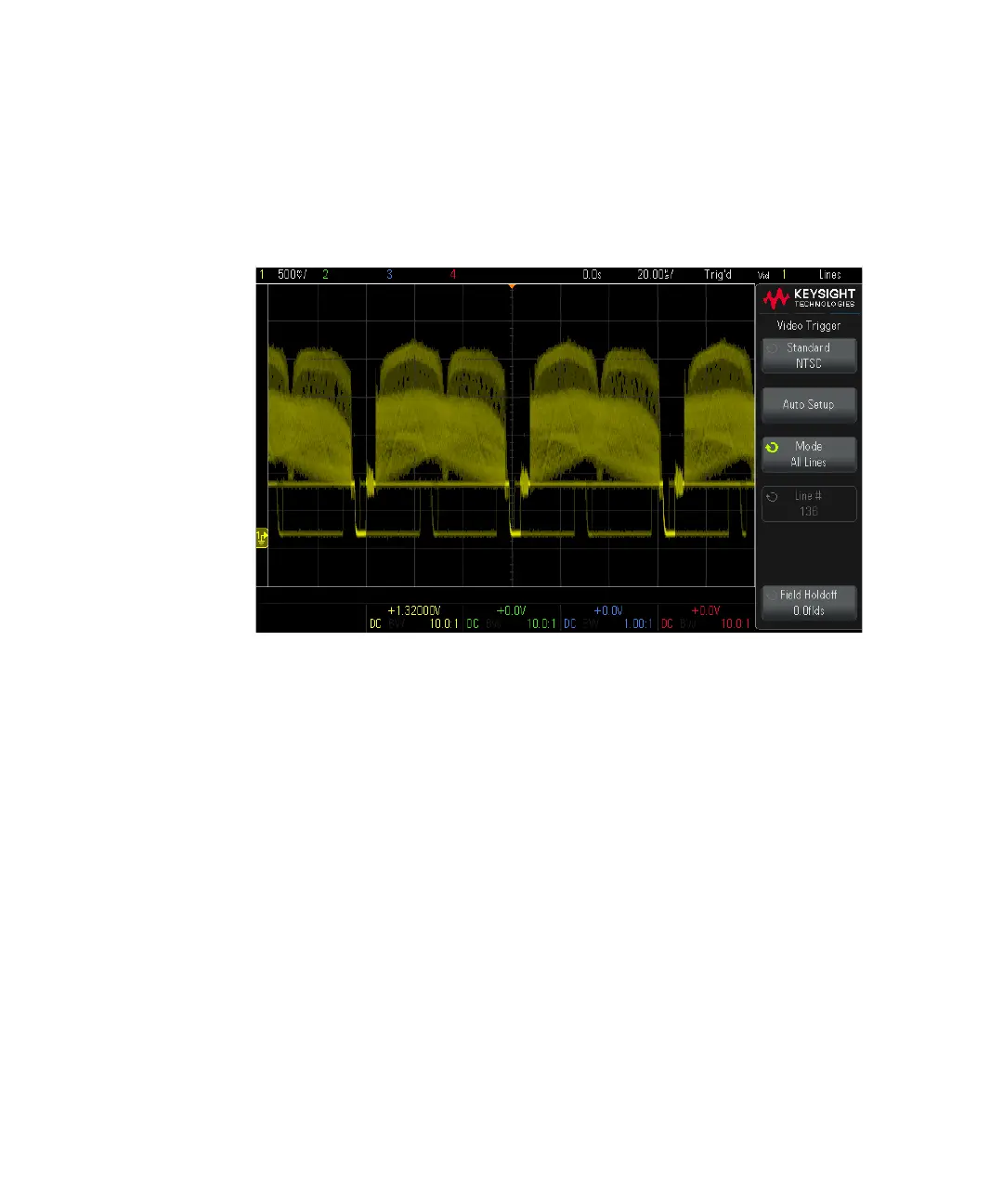Select channel 4 indicator in top bar
Viewport: 1003px width, 1204px height.
[x=453, y=275]
